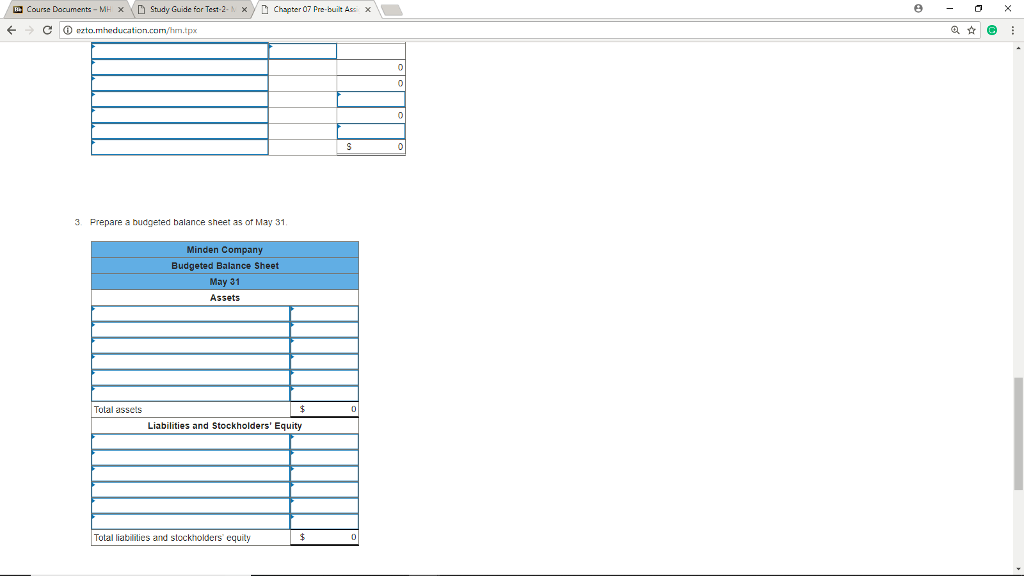The height and width of the screenshot is (576, 1024).
Task: Select the third liability name dropdown field
Action: [191, 474]
